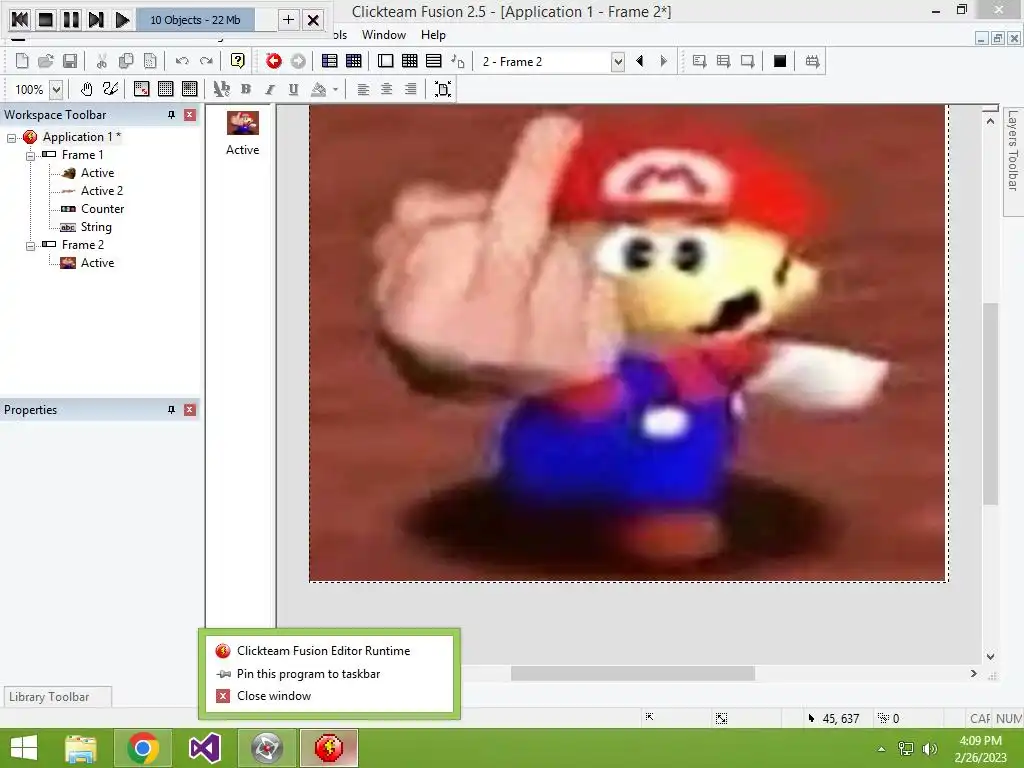Open the 100% zoom dropdown
The image size is (1024, 768).
point(56,89)
